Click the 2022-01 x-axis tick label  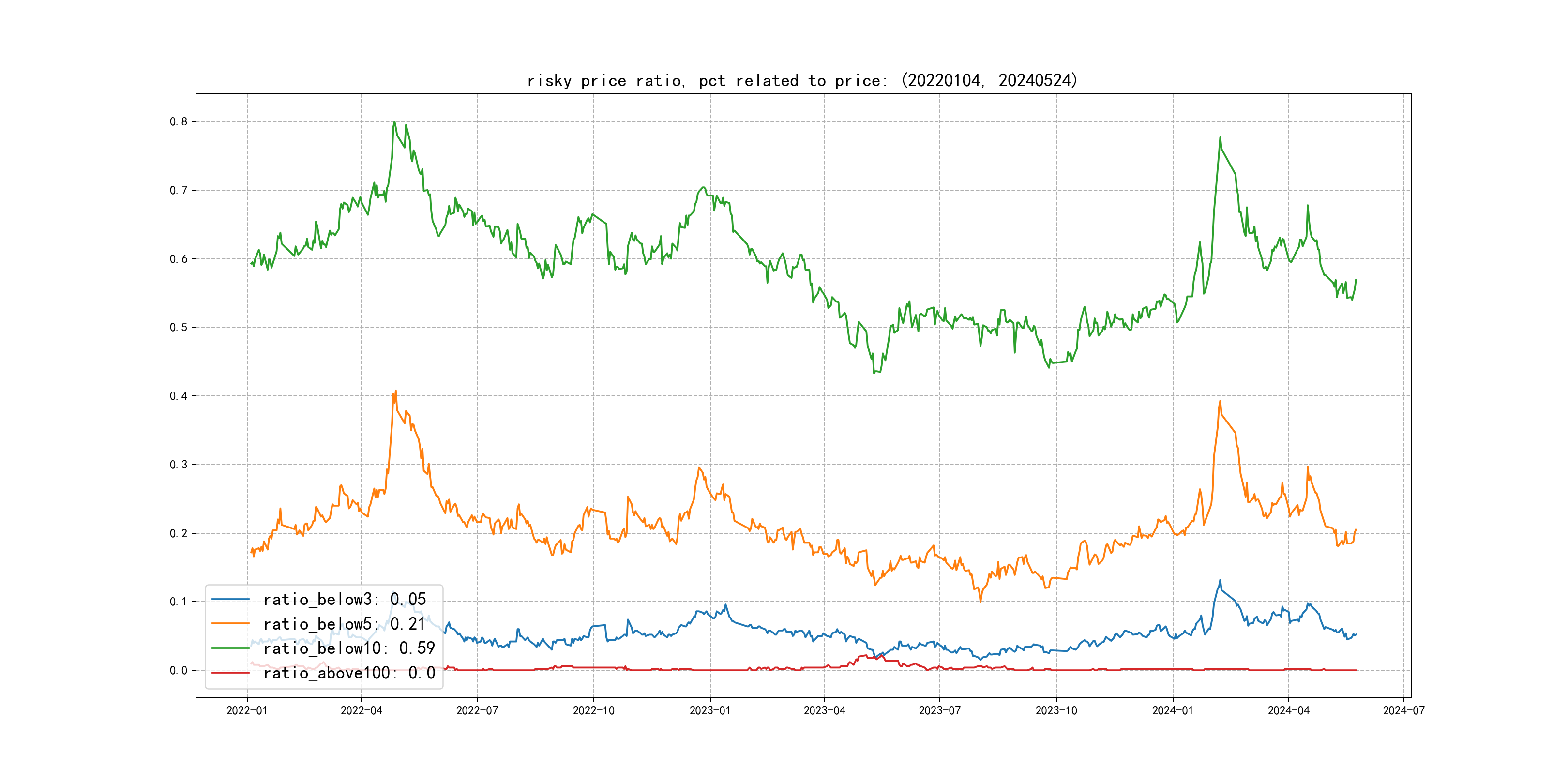click(246, 710)
